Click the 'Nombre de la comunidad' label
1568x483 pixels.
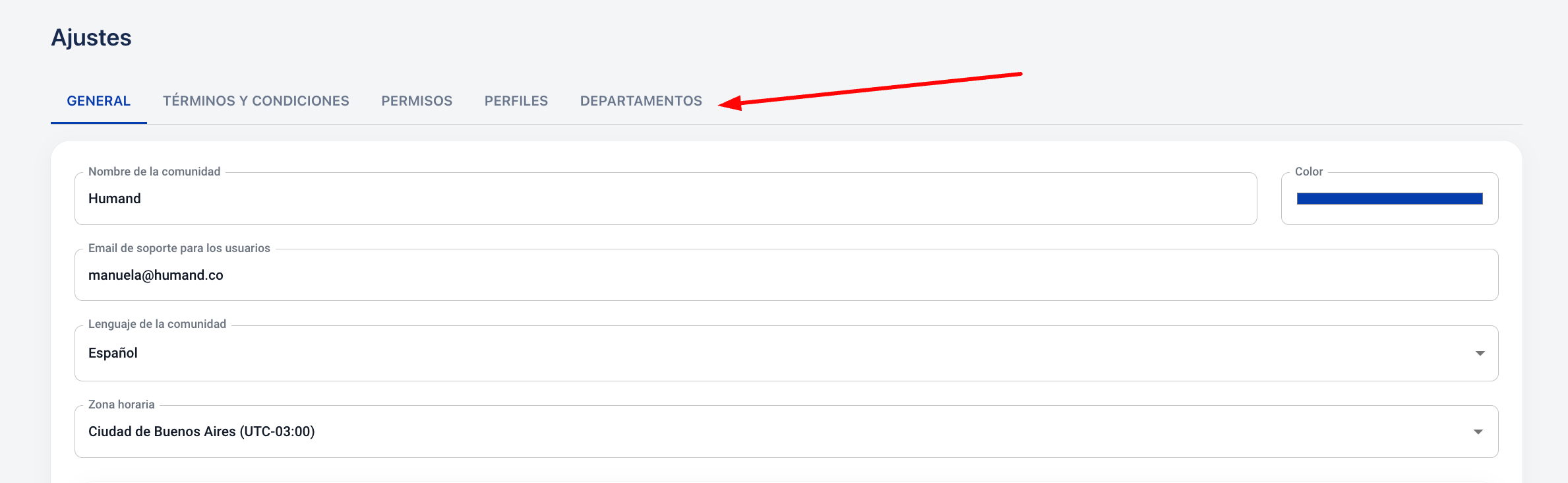(154, 172)
